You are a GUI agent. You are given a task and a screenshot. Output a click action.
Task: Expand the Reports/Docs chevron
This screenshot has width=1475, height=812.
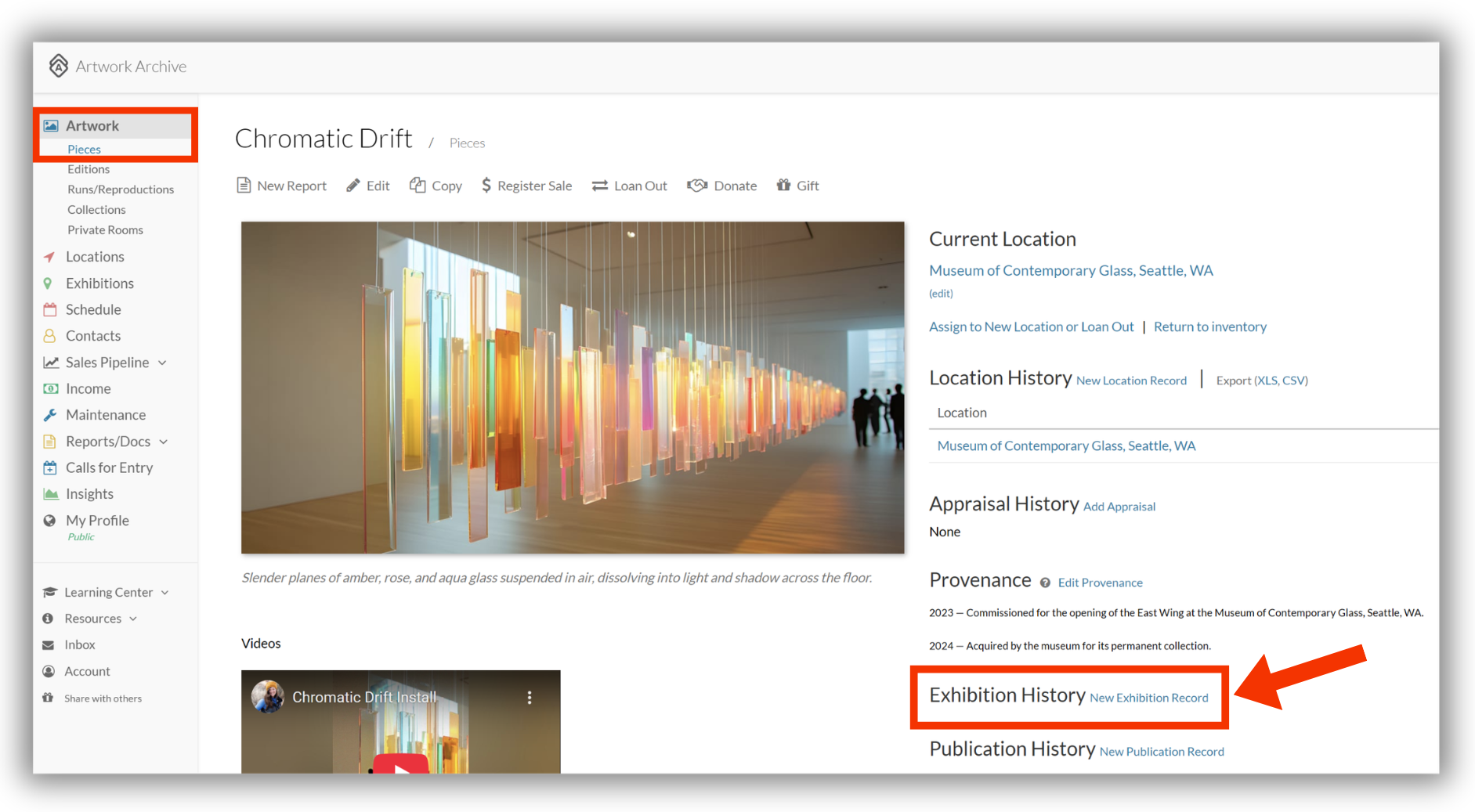(x=164, y=442)
